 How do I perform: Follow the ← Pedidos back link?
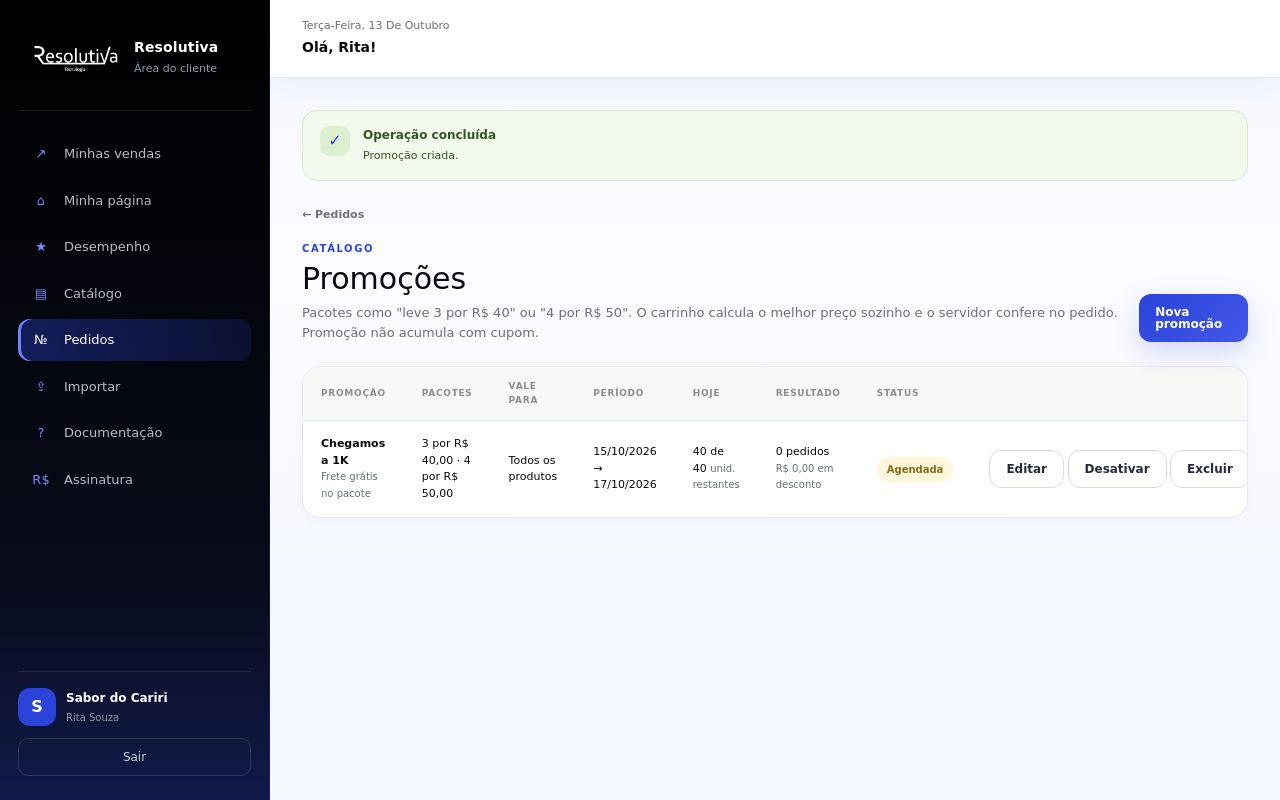pos(333,215)
